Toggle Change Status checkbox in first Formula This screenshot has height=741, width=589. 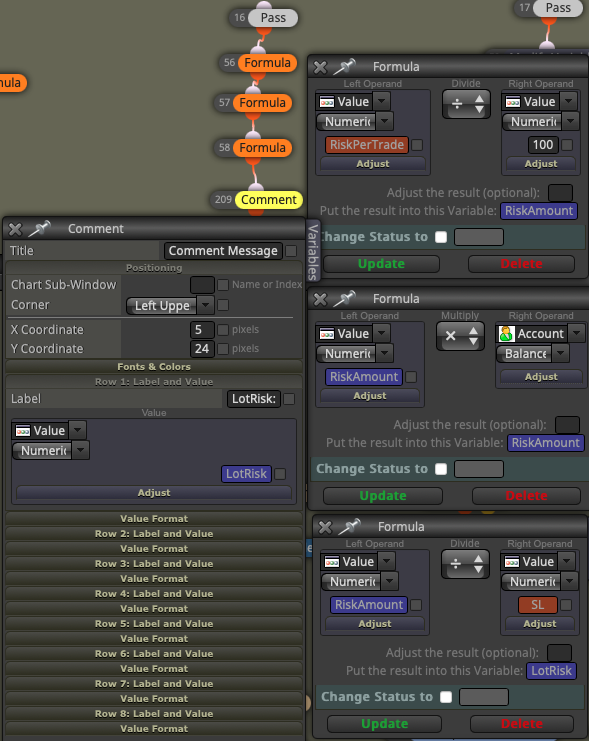[x=441, y=237]
